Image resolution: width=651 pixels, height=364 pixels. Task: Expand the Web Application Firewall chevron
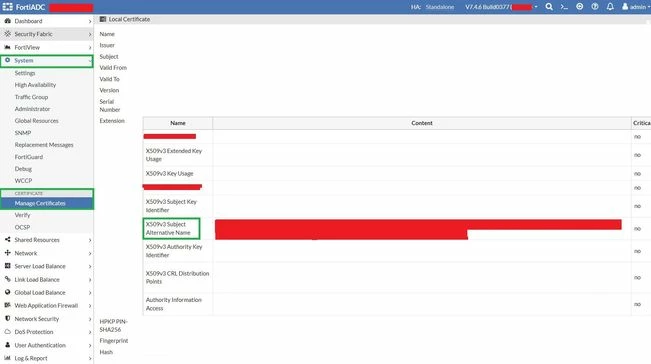90,305
